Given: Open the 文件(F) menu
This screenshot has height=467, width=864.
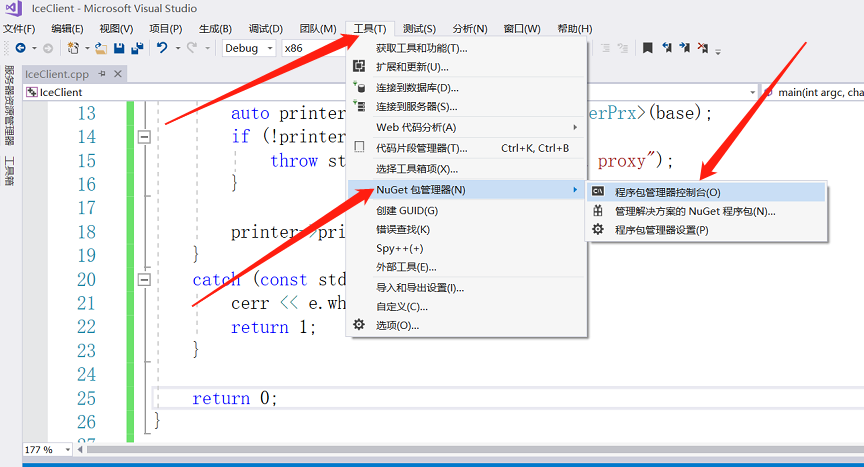Looking at the screenshot, I should [19, 29].
